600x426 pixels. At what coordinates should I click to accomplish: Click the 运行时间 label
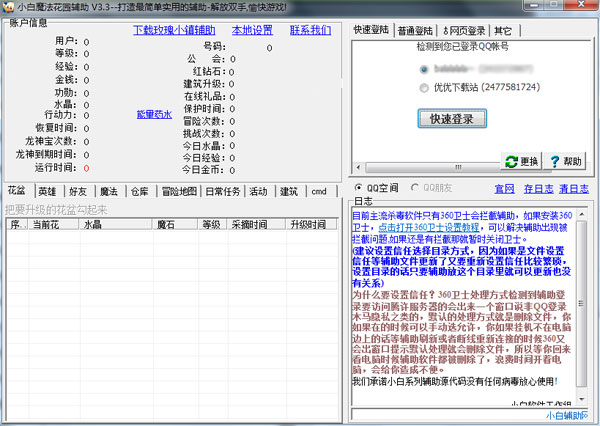(x=55, y=168)
